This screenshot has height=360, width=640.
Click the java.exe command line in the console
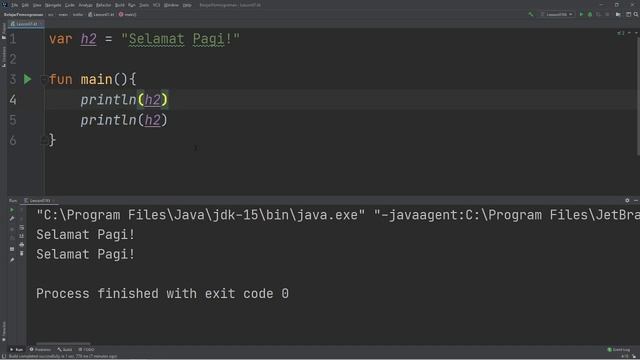338,215
